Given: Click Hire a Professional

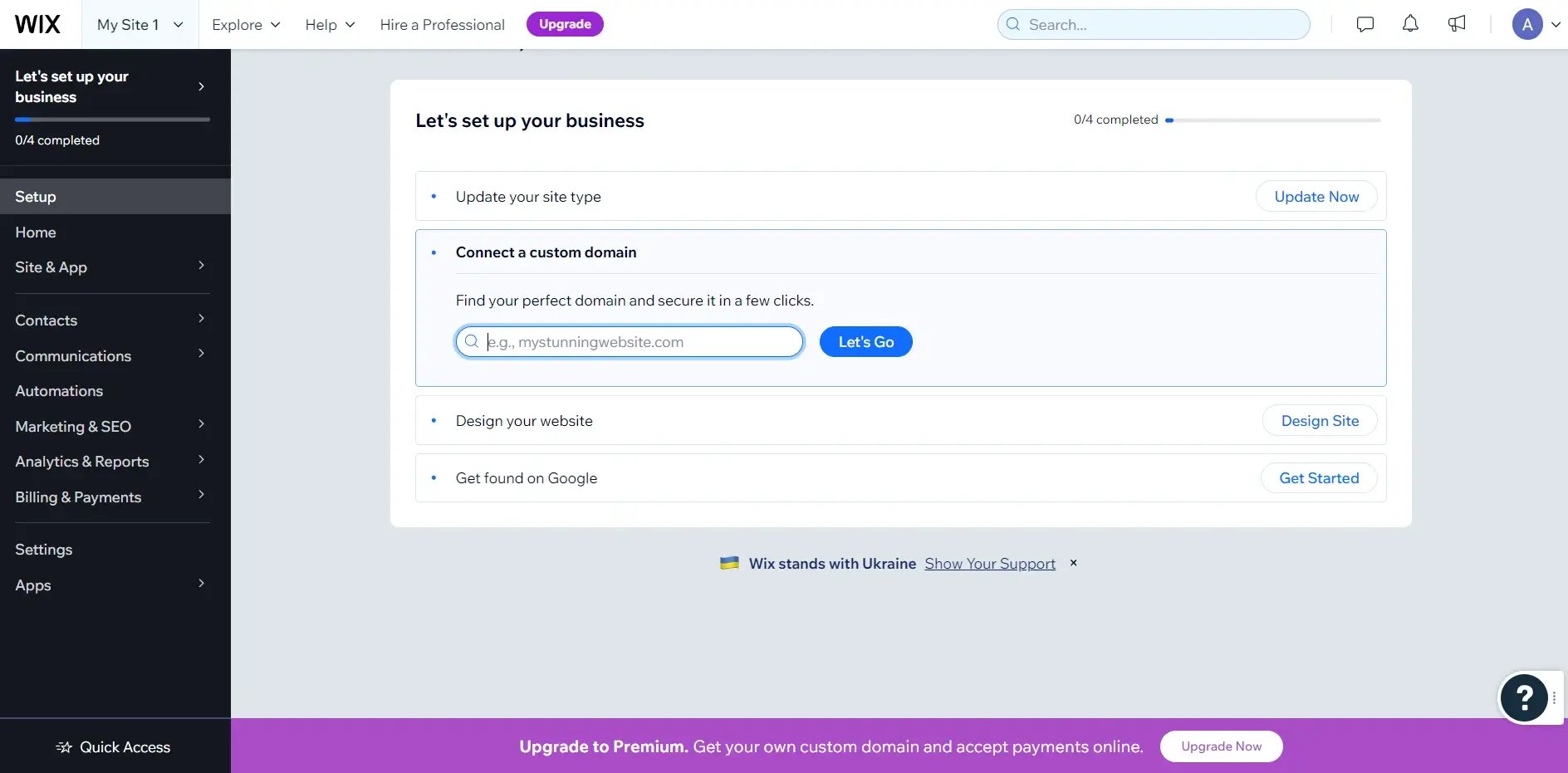Looking at the screenshot, I should click(442, 24).
